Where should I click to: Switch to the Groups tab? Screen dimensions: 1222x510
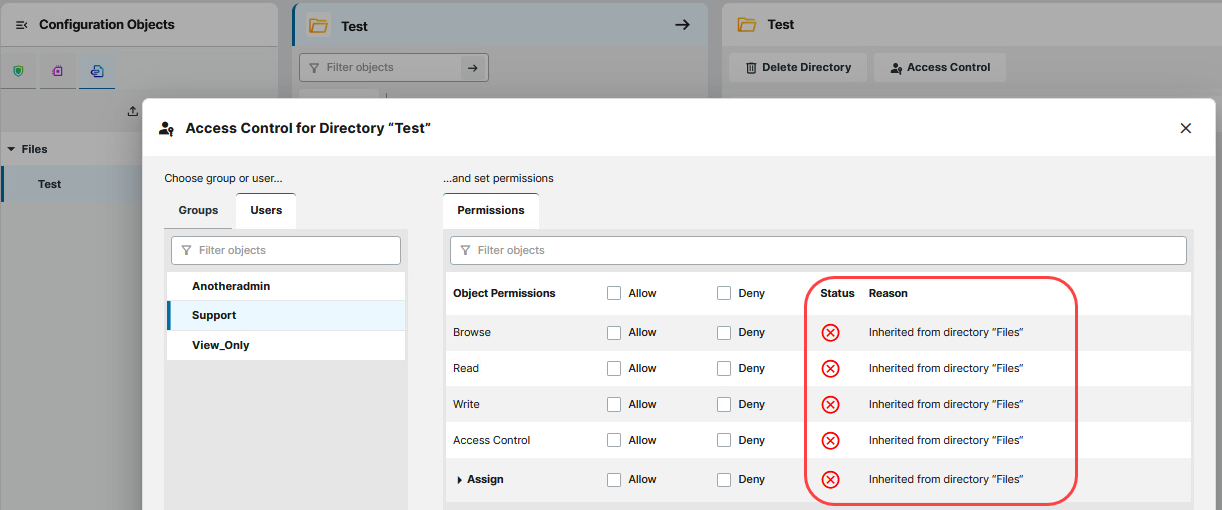[198, 211]
